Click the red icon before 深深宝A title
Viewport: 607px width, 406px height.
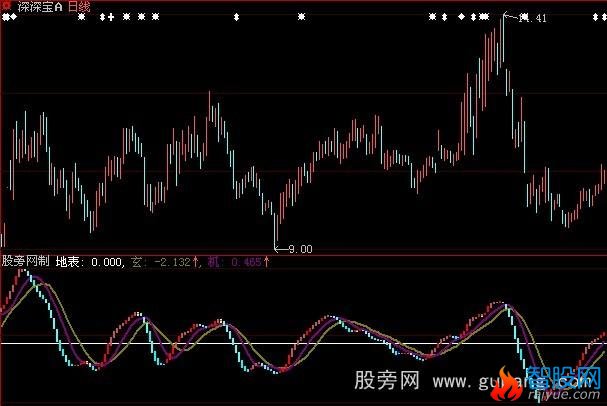[6, 6]
